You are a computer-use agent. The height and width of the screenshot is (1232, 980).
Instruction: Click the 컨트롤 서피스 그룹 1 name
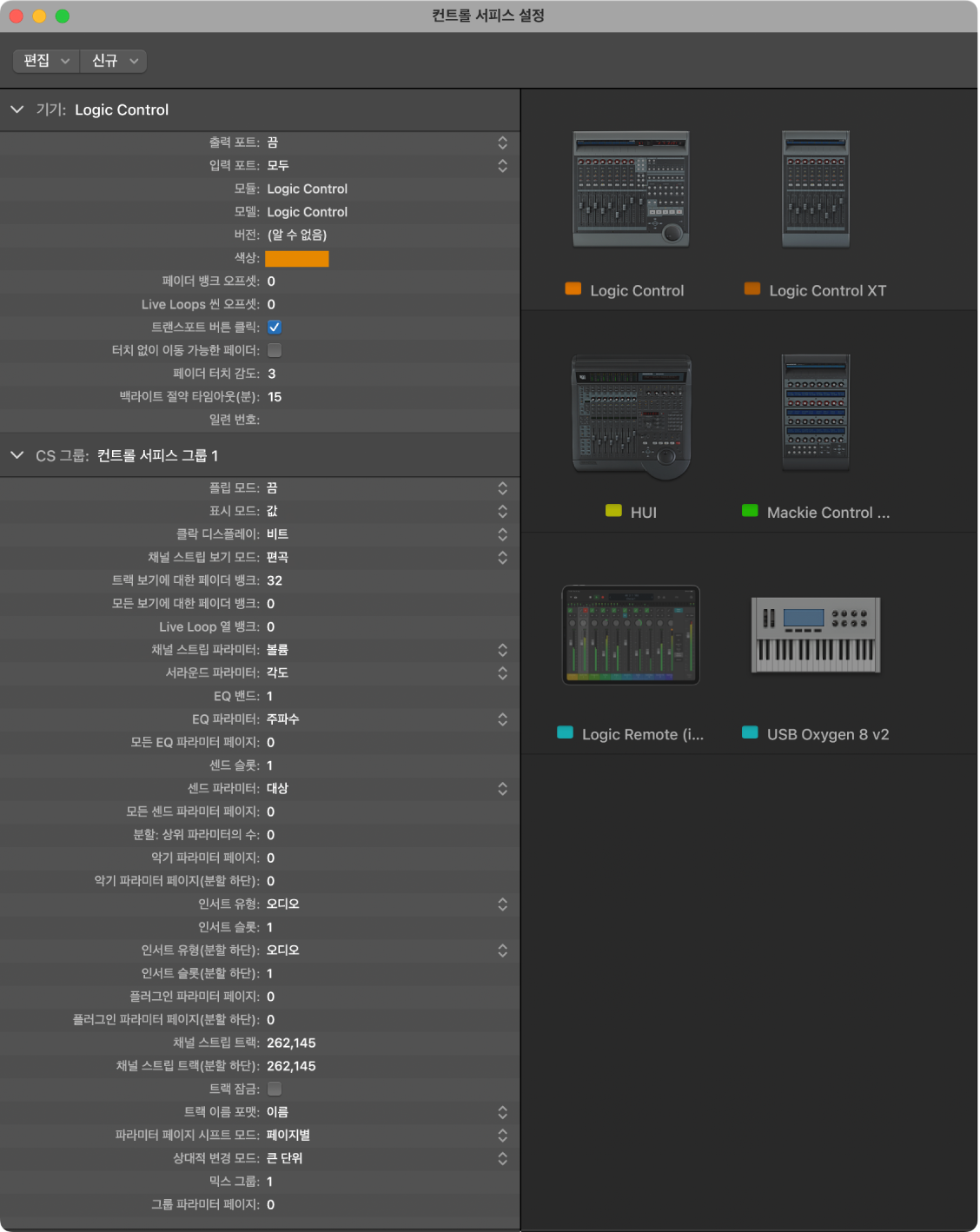157,455
